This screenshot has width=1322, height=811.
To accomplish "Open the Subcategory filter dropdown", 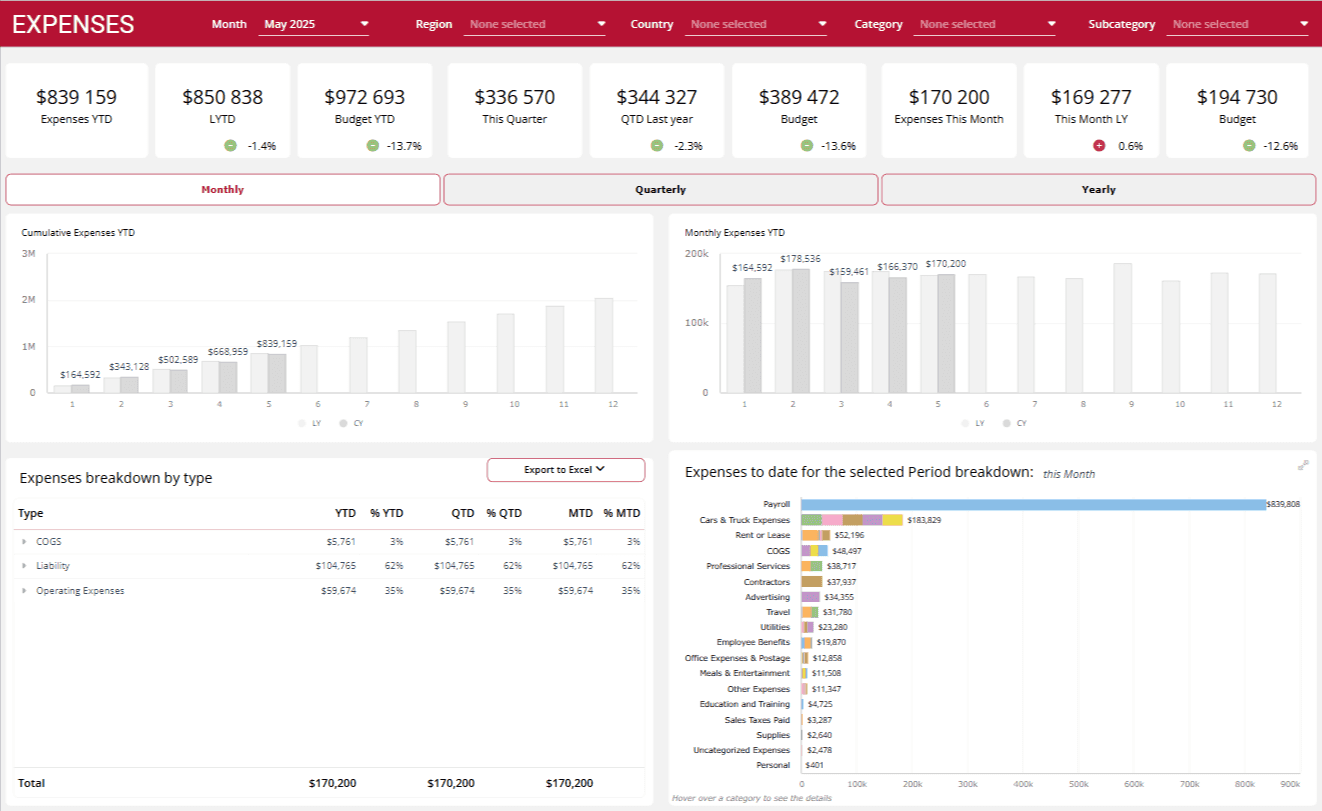I will point(1238,23).
